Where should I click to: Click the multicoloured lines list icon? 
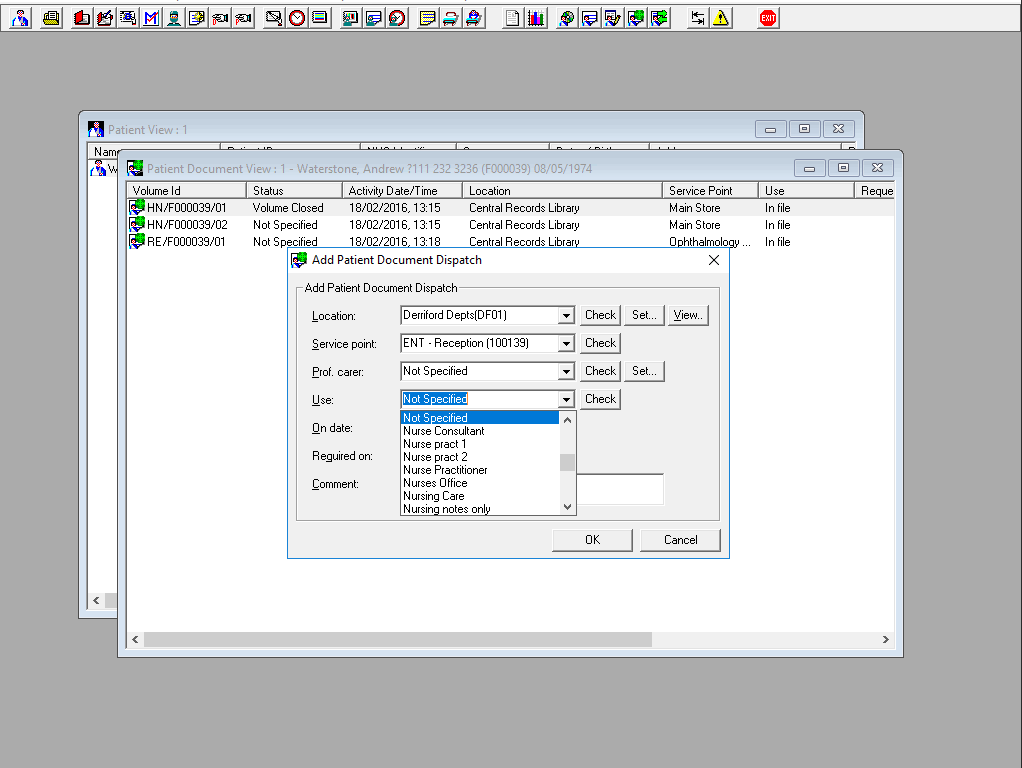tap(319, 18)
